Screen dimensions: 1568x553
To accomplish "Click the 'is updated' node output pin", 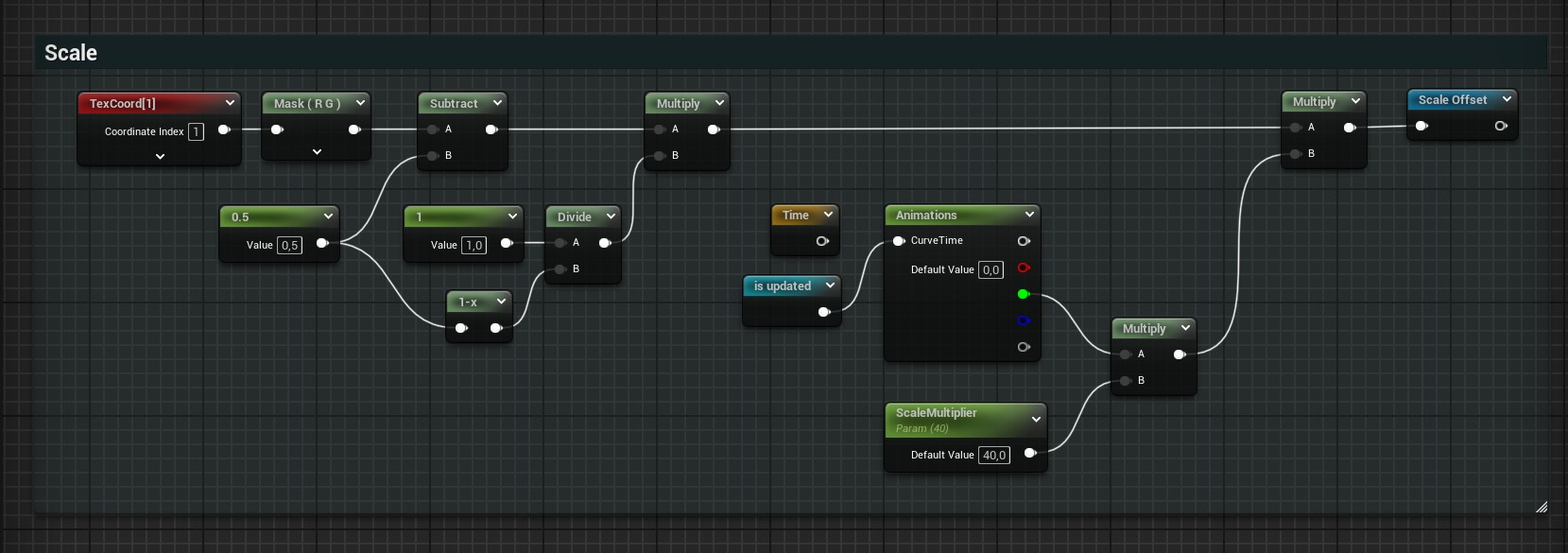I will (824, 312).
